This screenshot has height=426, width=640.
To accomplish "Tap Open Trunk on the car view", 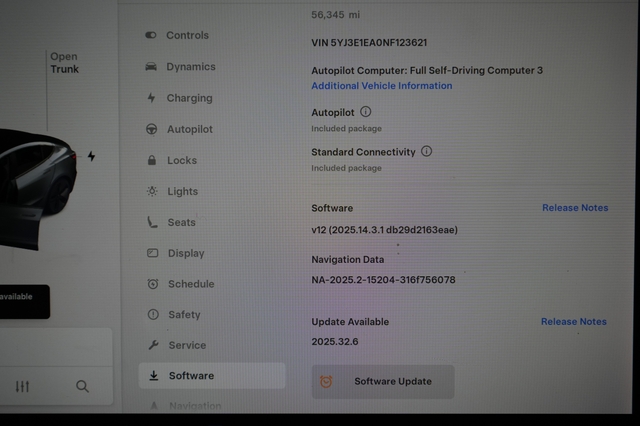I will click(64, 63).
